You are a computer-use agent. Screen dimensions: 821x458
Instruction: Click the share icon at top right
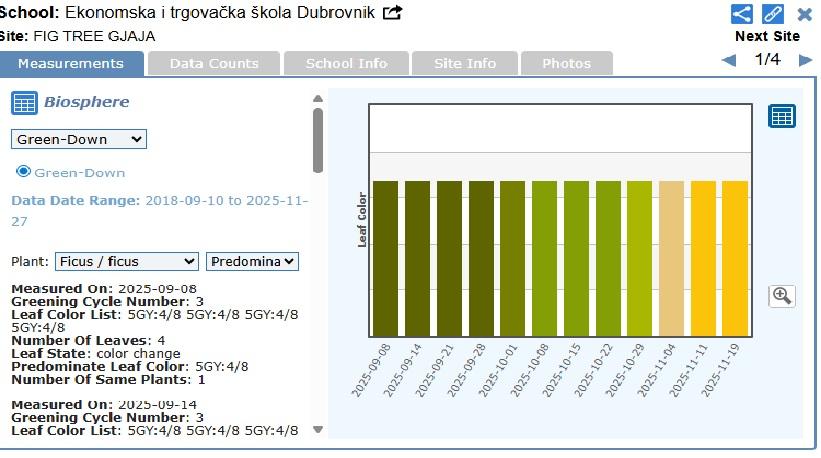coord(741,14)
